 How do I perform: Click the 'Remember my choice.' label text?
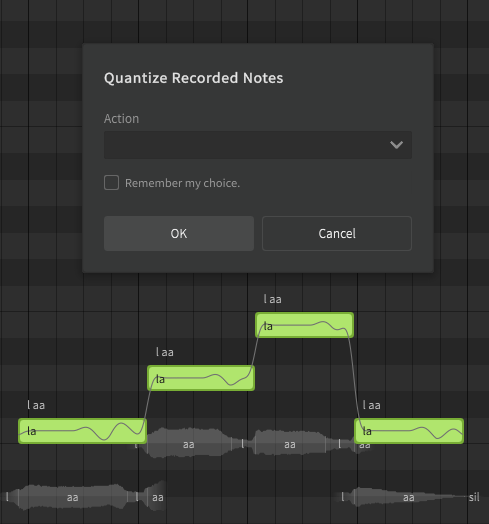click(182, 183)
